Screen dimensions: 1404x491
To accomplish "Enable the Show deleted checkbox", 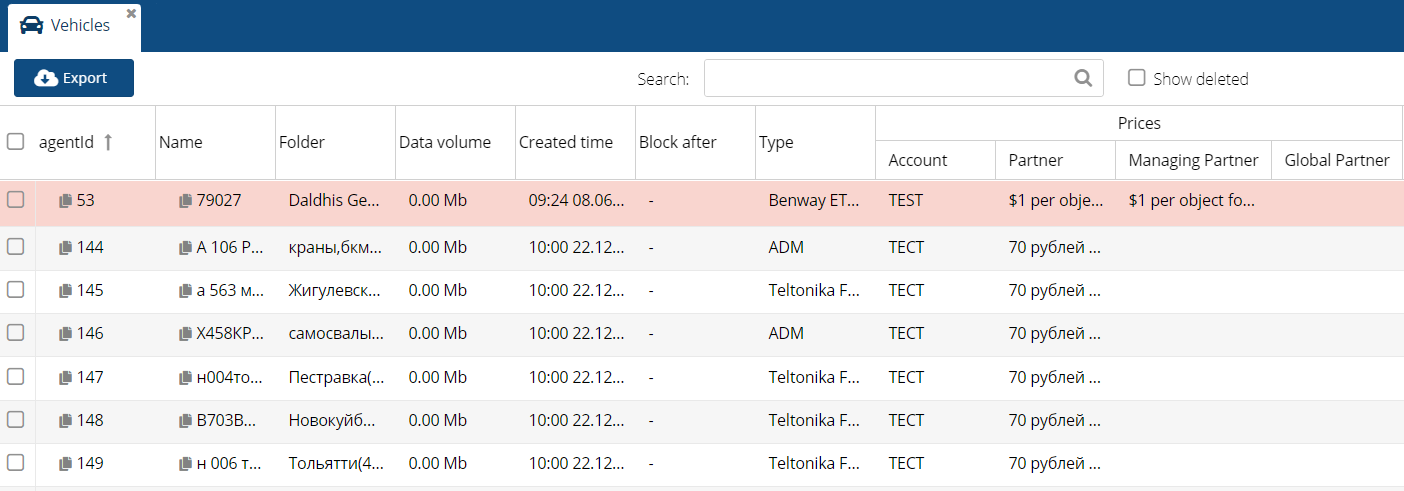I will tap(1136, 78).
